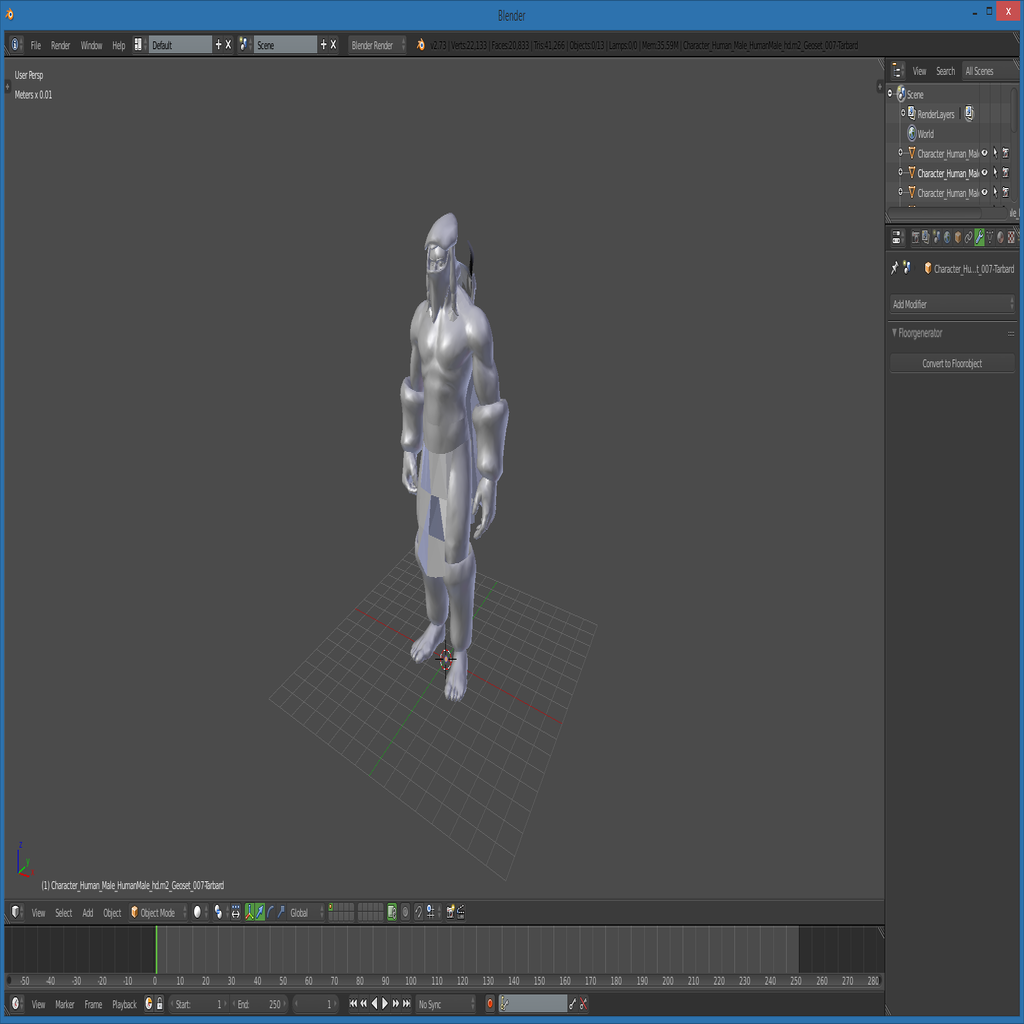The image size is (1024, 1024).
Task: Switch to the Modifiers wrench tab
Action: [980, 238]
